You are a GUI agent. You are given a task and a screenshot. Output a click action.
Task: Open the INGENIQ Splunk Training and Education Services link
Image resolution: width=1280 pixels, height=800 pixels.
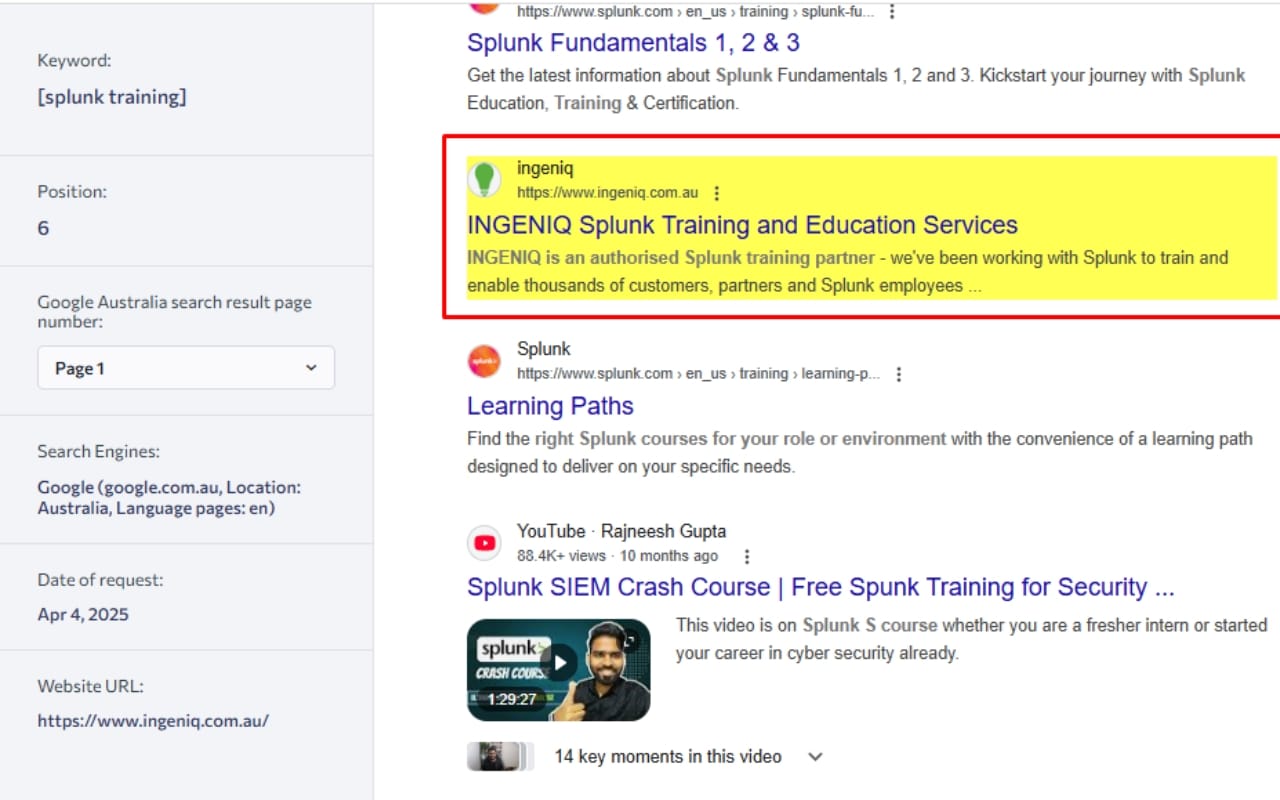coord(742,225)
